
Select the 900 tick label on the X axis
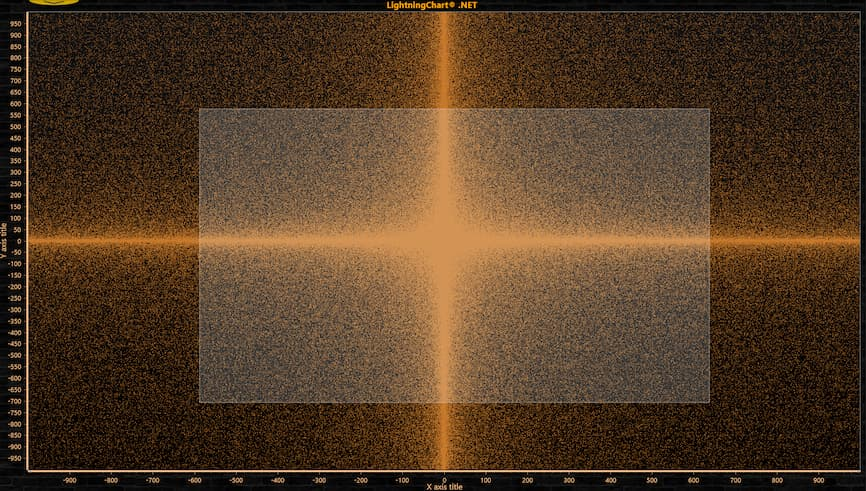818,478
